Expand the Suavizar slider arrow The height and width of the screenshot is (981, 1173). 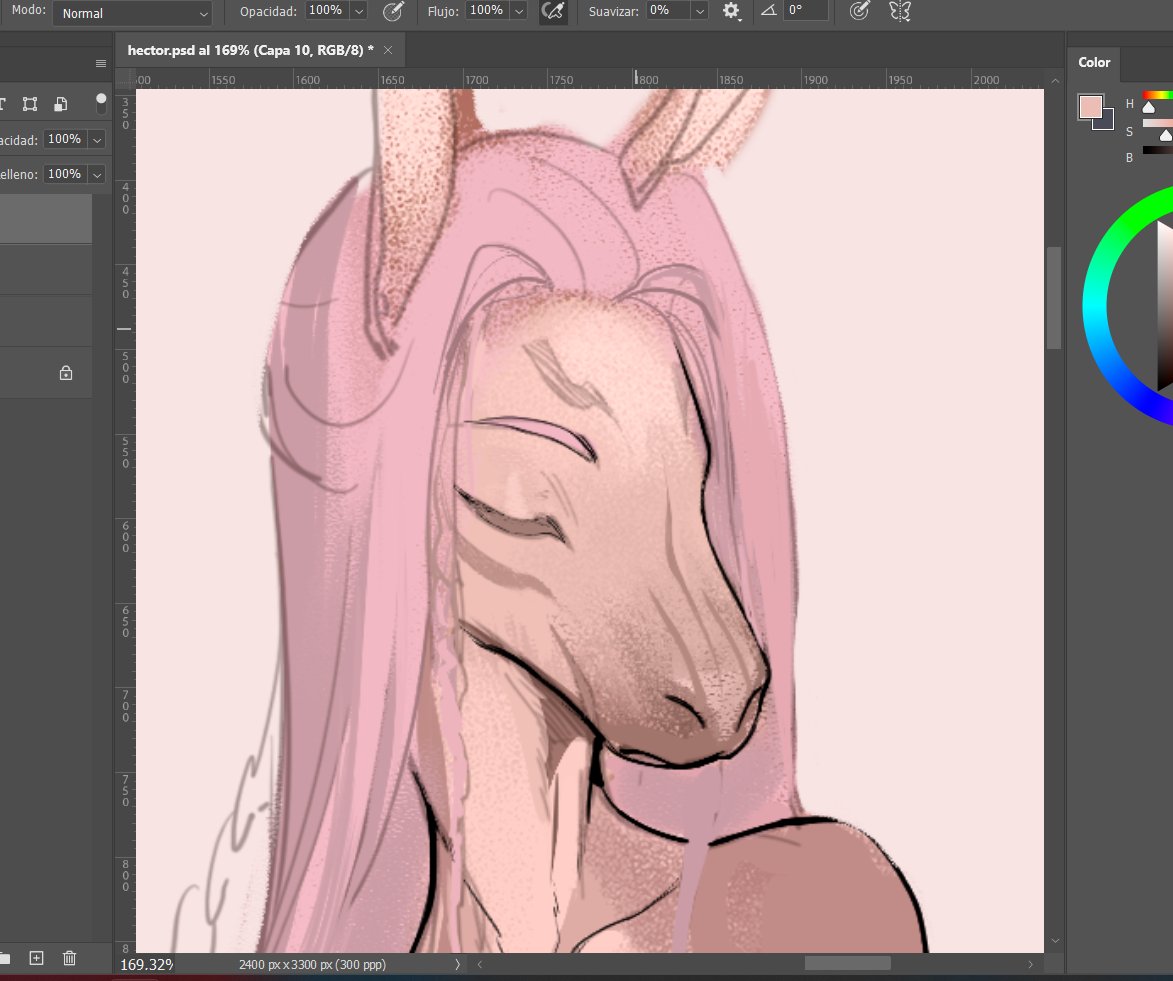pos(699,11)
